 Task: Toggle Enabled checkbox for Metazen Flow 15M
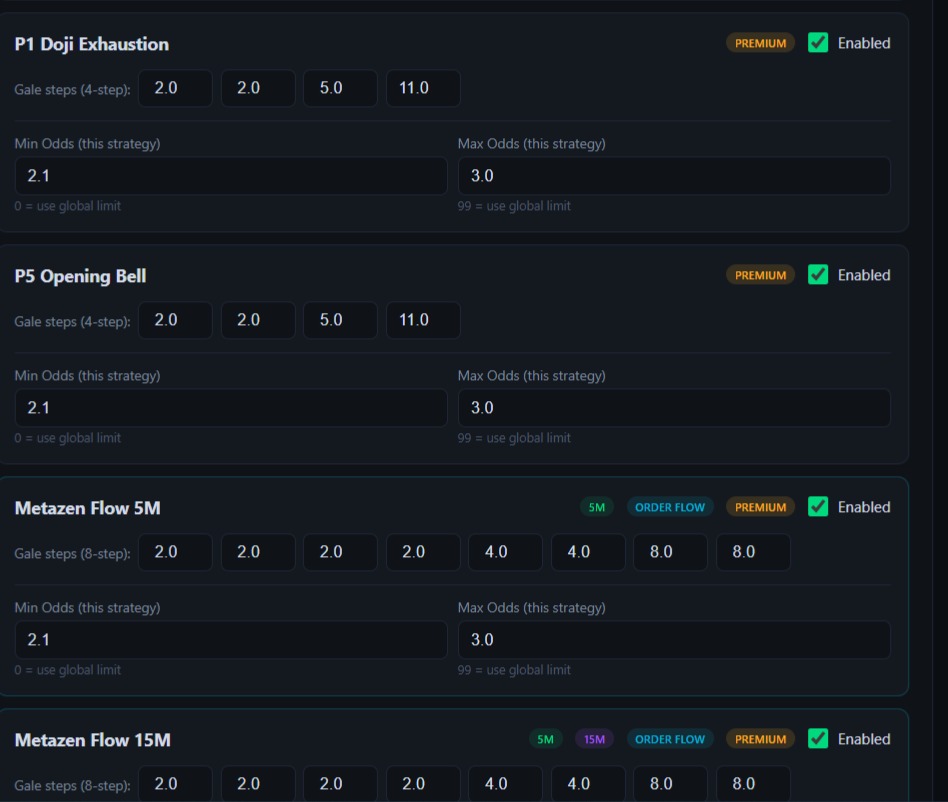pos(817,739)
